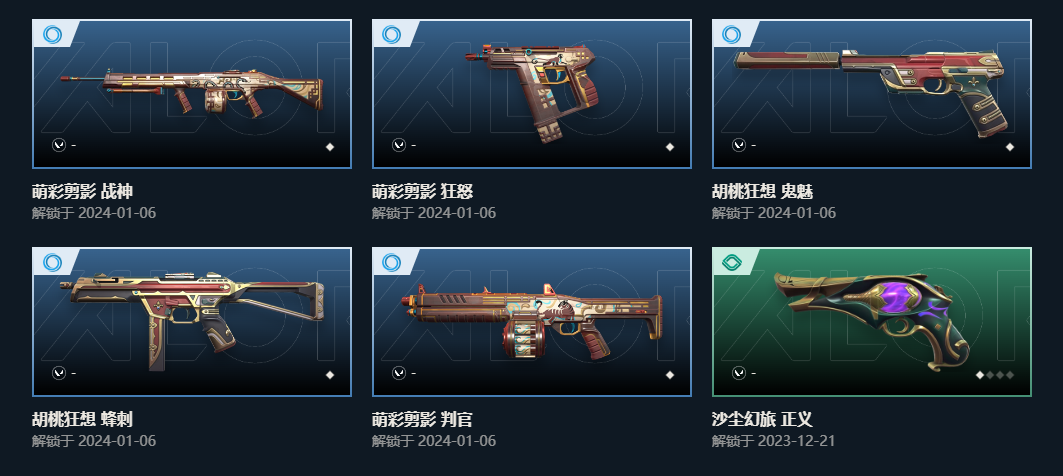The image size is (1063, 476).
Task: Click the level diamond on 蜂刺 card
Action: pyautogui.click(x=330, y=374)
